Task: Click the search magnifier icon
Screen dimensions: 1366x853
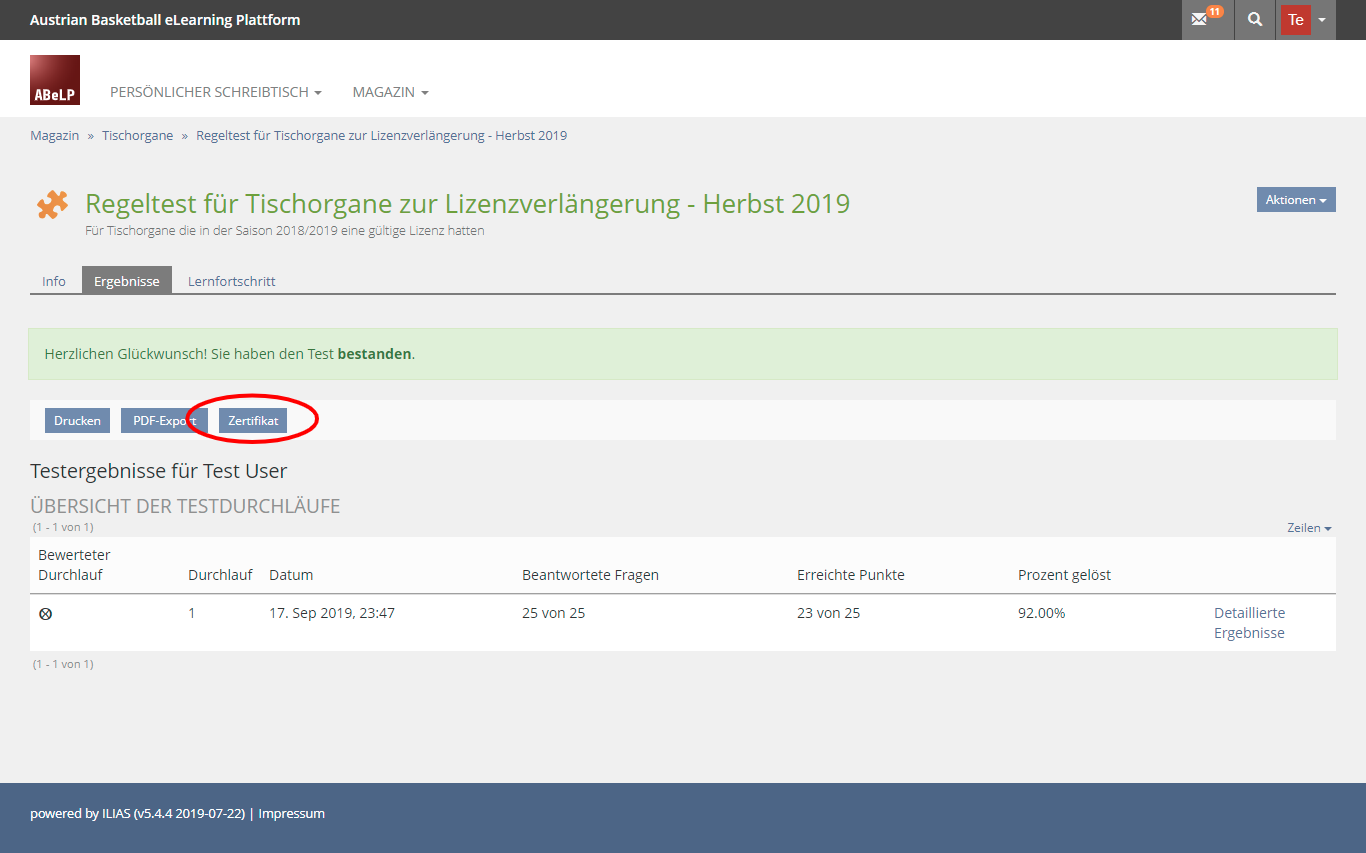Action: (1255, 20)
